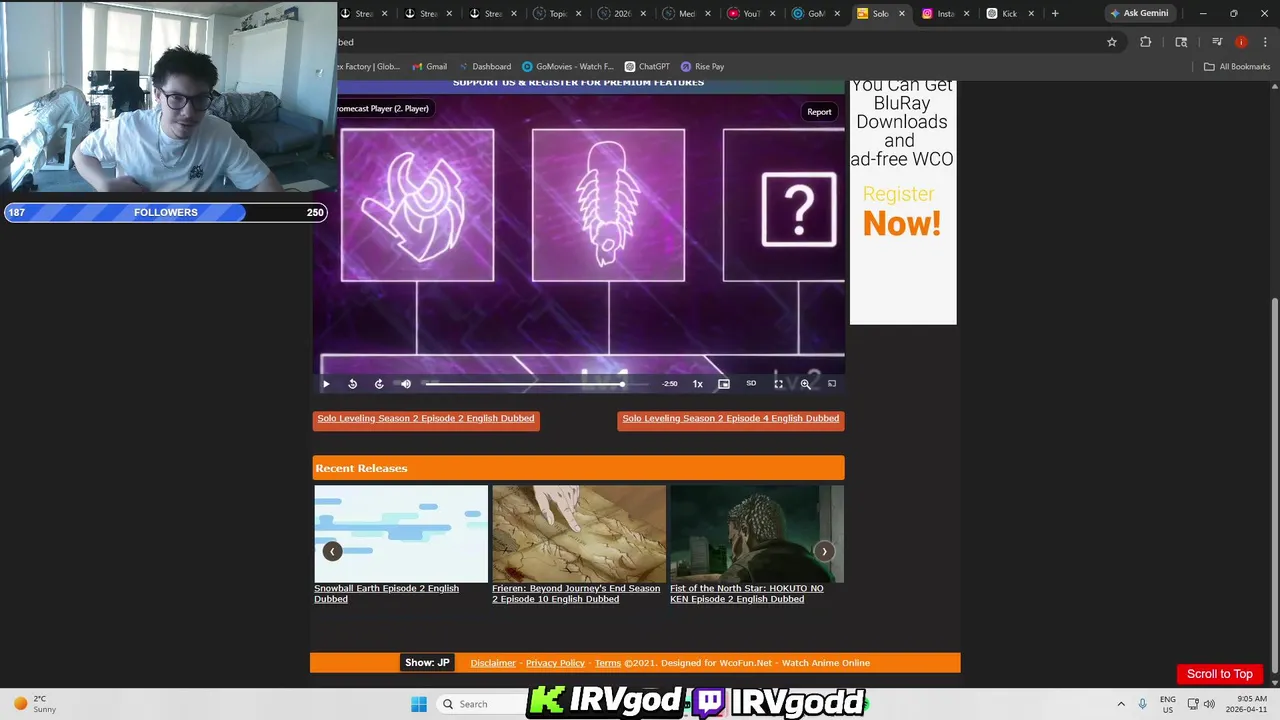Click the zoom magnifier icon in player
This screenshot has width=1280, height=720.
click(805, 384)
